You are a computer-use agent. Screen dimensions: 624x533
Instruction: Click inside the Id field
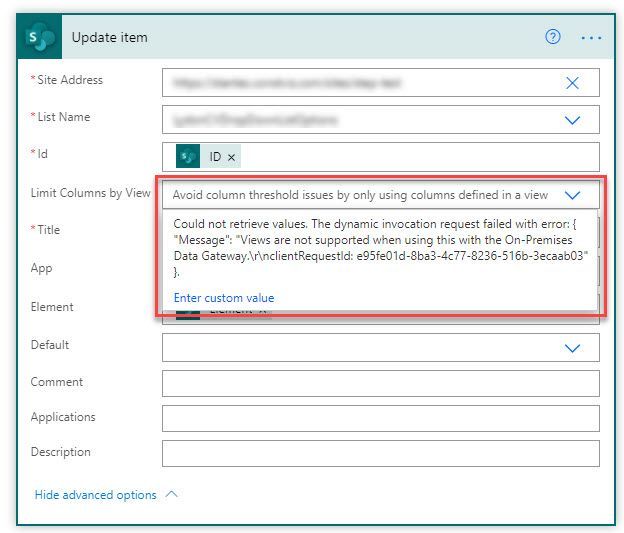[x=380, y=157]
